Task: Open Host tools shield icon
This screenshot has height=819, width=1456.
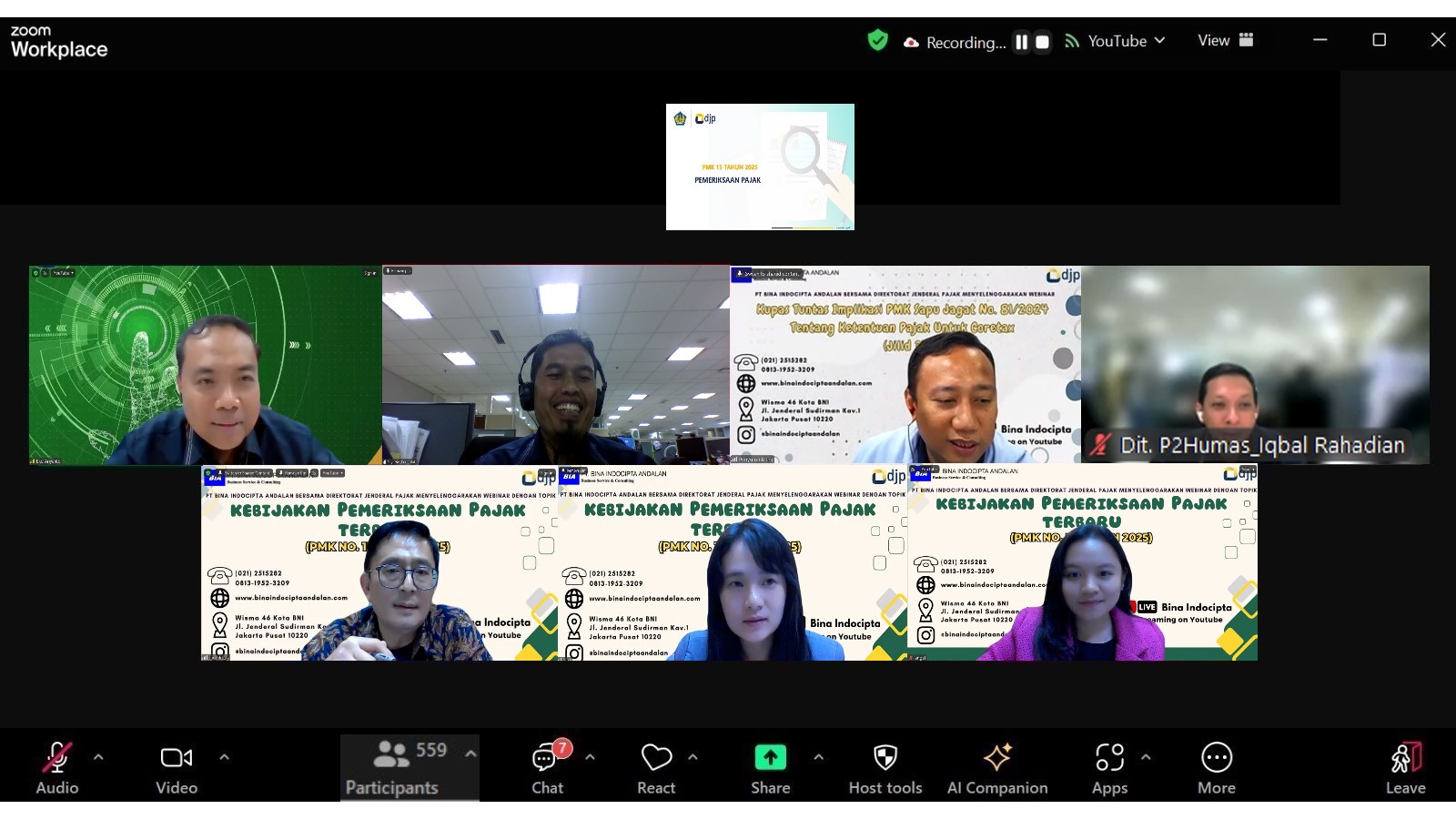Action: point(885,758)
